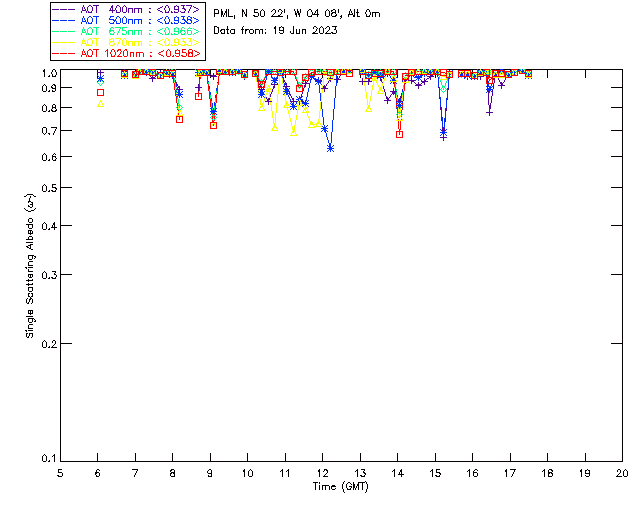
Task: Click the yellow triangle marker at 6 GMT
Action: [x=100, y=104]
